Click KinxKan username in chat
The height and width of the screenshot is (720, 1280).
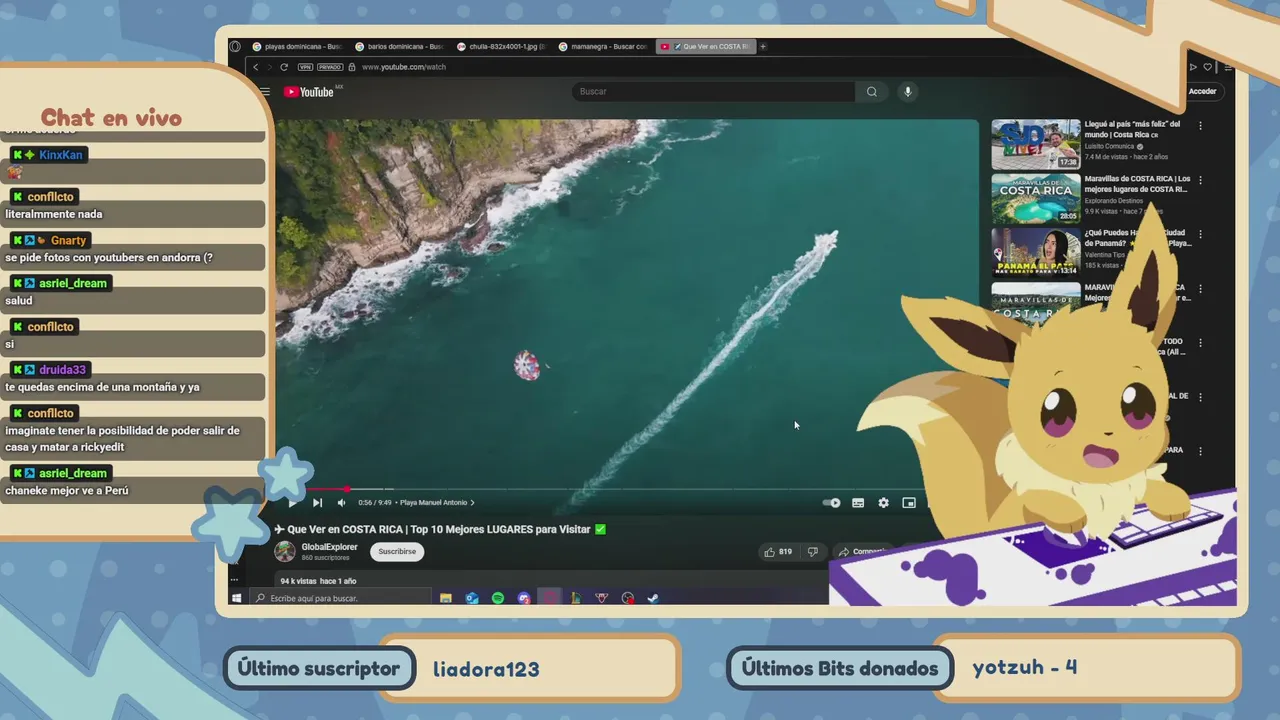click(x=61, y=155)
